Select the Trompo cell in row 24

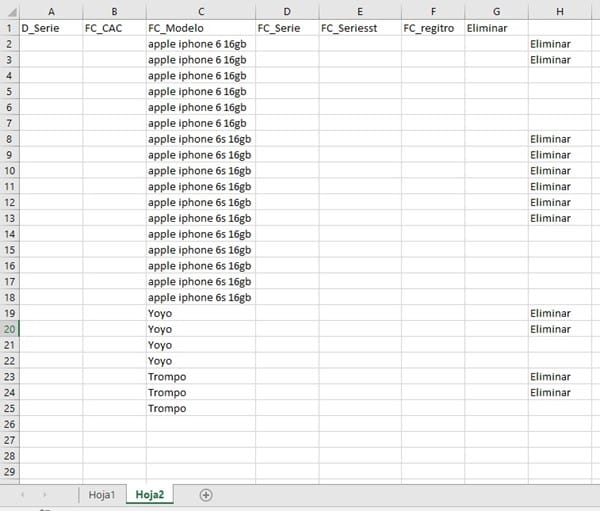201,392
